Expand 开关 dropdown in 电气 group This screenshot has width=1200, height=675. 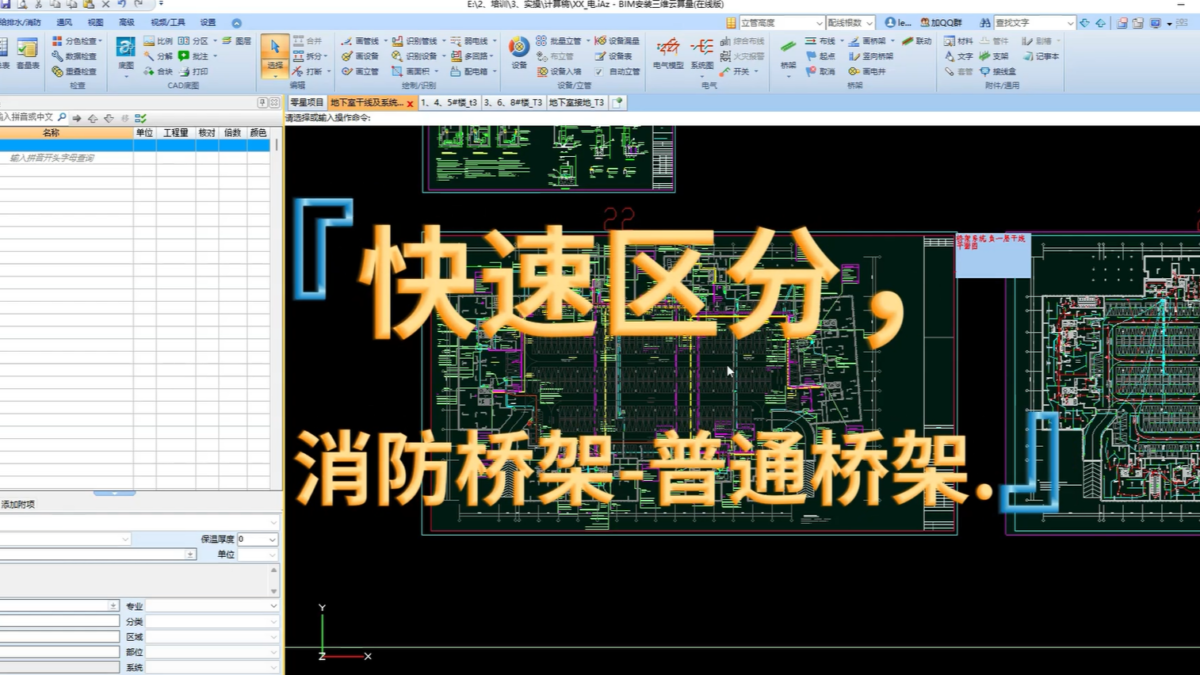click(x=756, y=72)
